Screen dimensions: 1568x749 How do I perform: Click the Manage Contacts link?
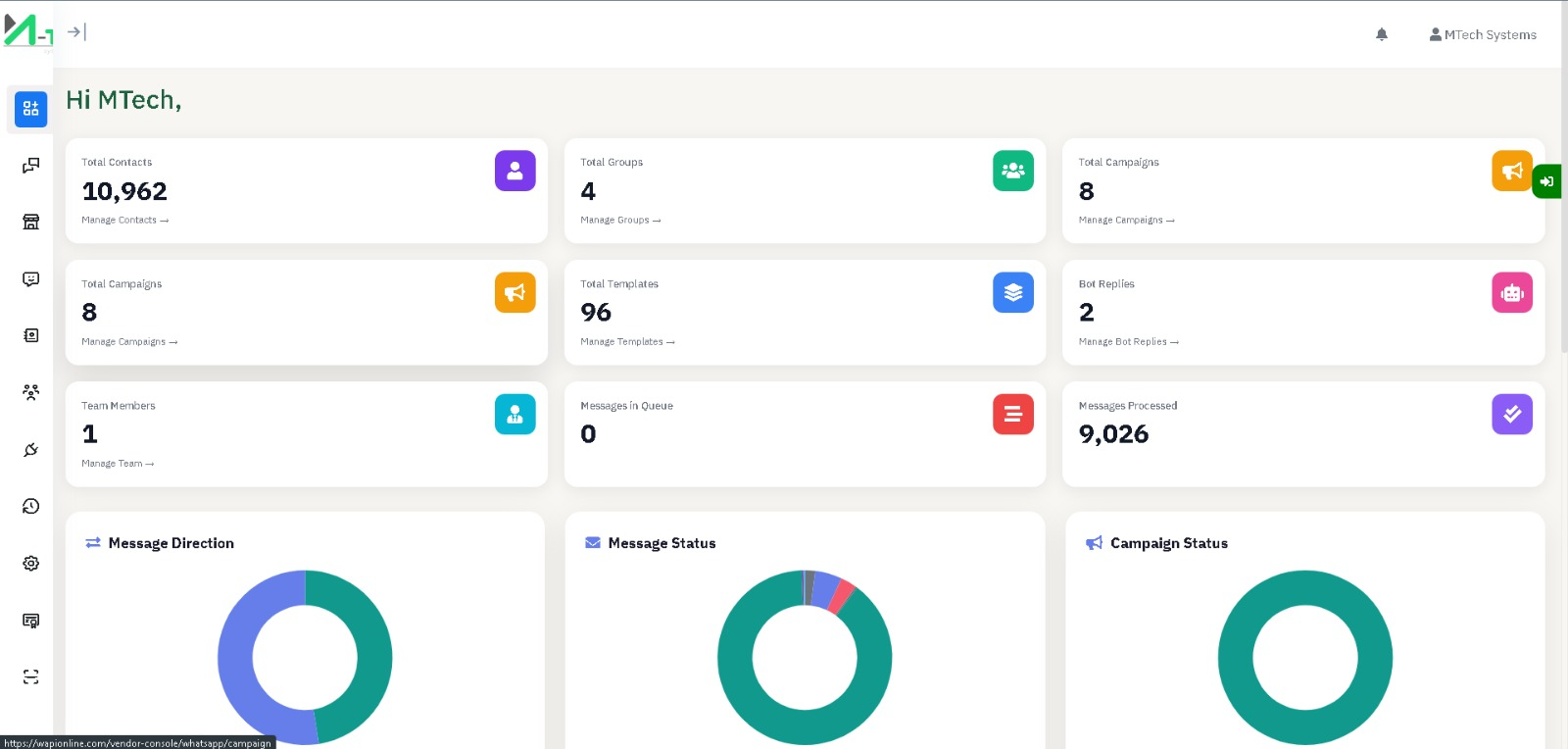[124, 221]
